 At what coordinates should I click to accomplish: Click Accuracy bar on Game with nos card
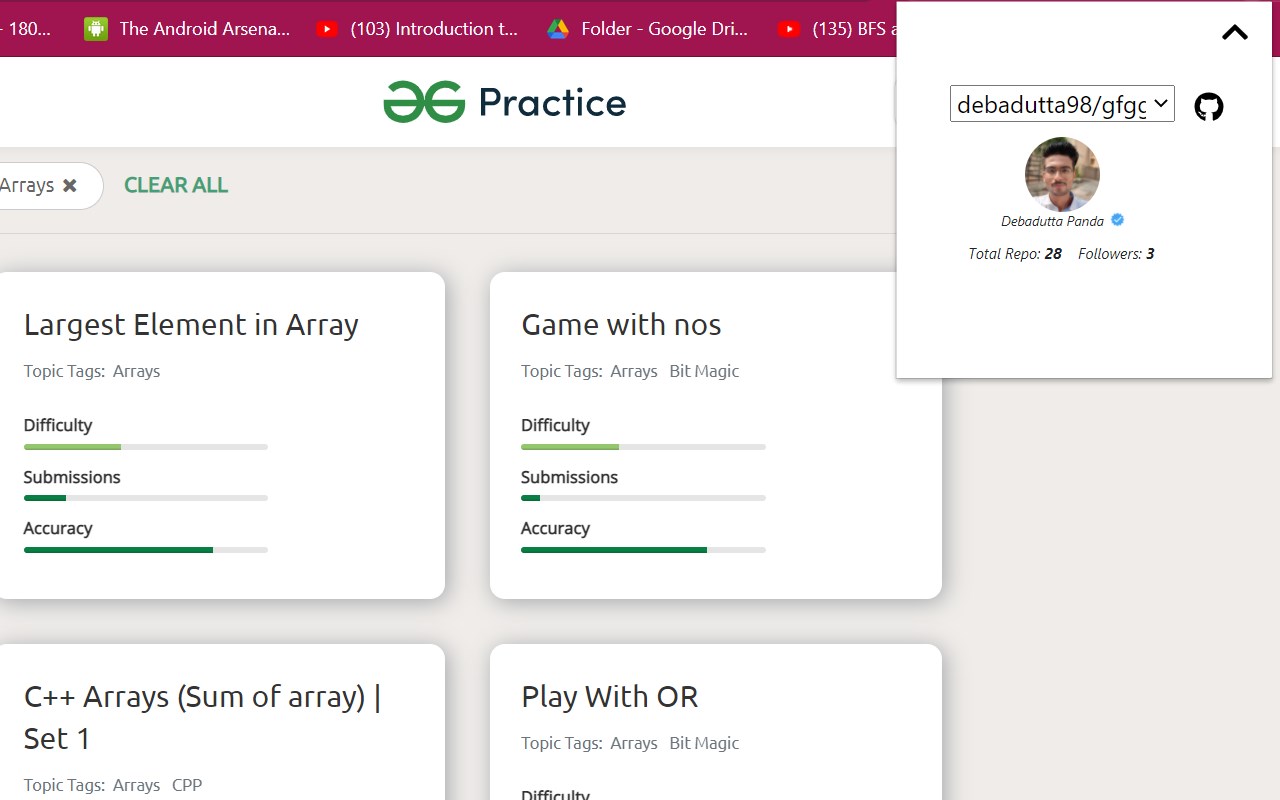(643, 550)
